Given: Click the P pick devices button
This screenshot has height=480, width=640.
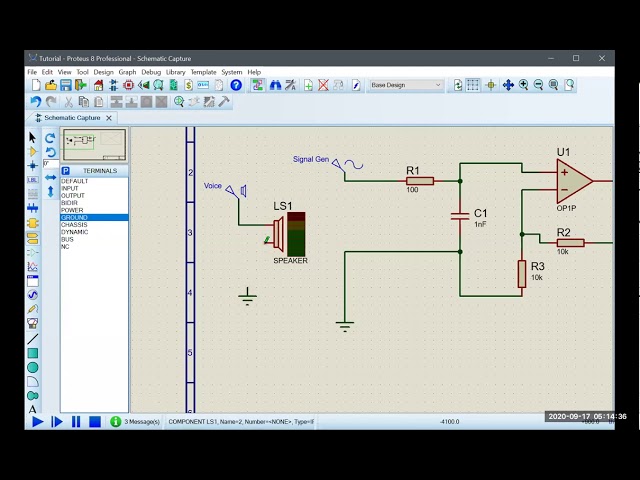Looking at the screenshot, I should (x=65, y=171).
